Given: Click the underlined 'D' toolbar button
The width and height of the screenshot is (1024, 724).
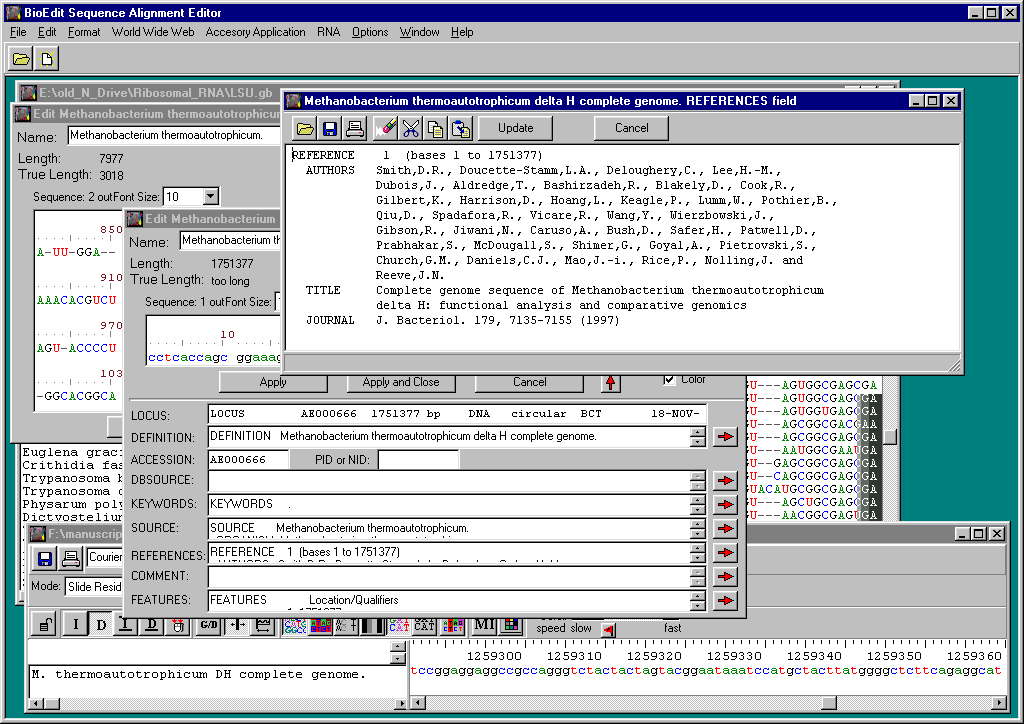Looking at the screenshot, I should point(151,625).
